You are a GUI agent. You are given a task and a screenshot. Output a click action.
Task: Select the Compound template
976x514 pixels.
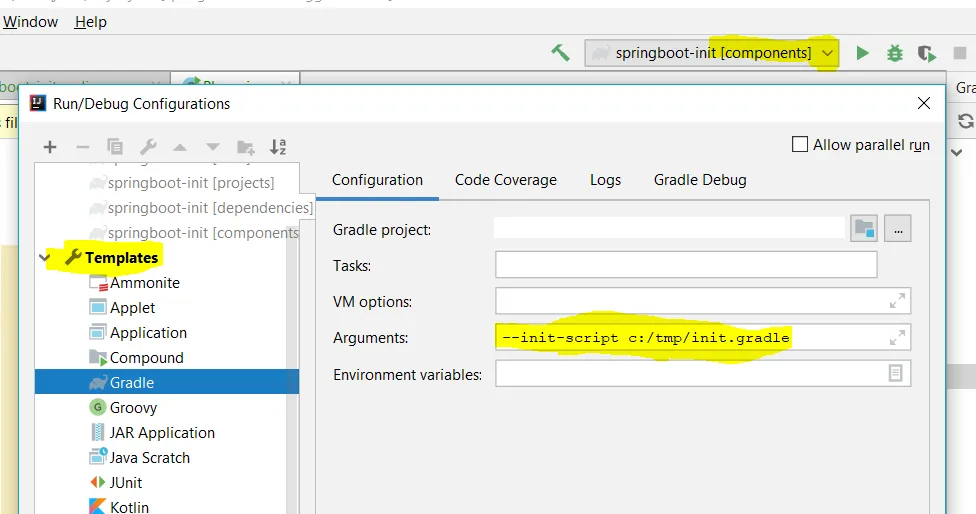coord(137,358)
